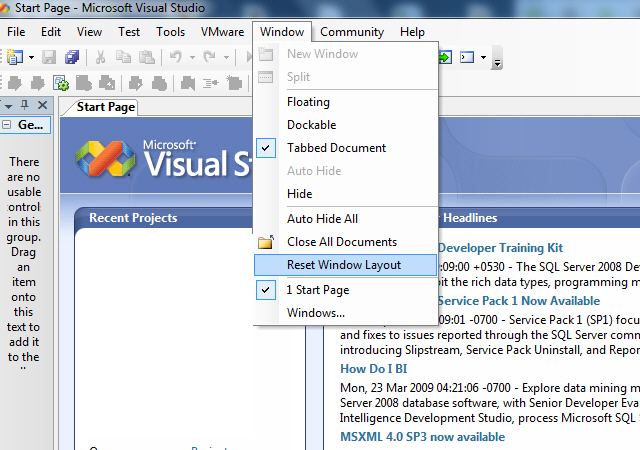
Task: Open the Edit menu
Action: [x=51, y=32]
